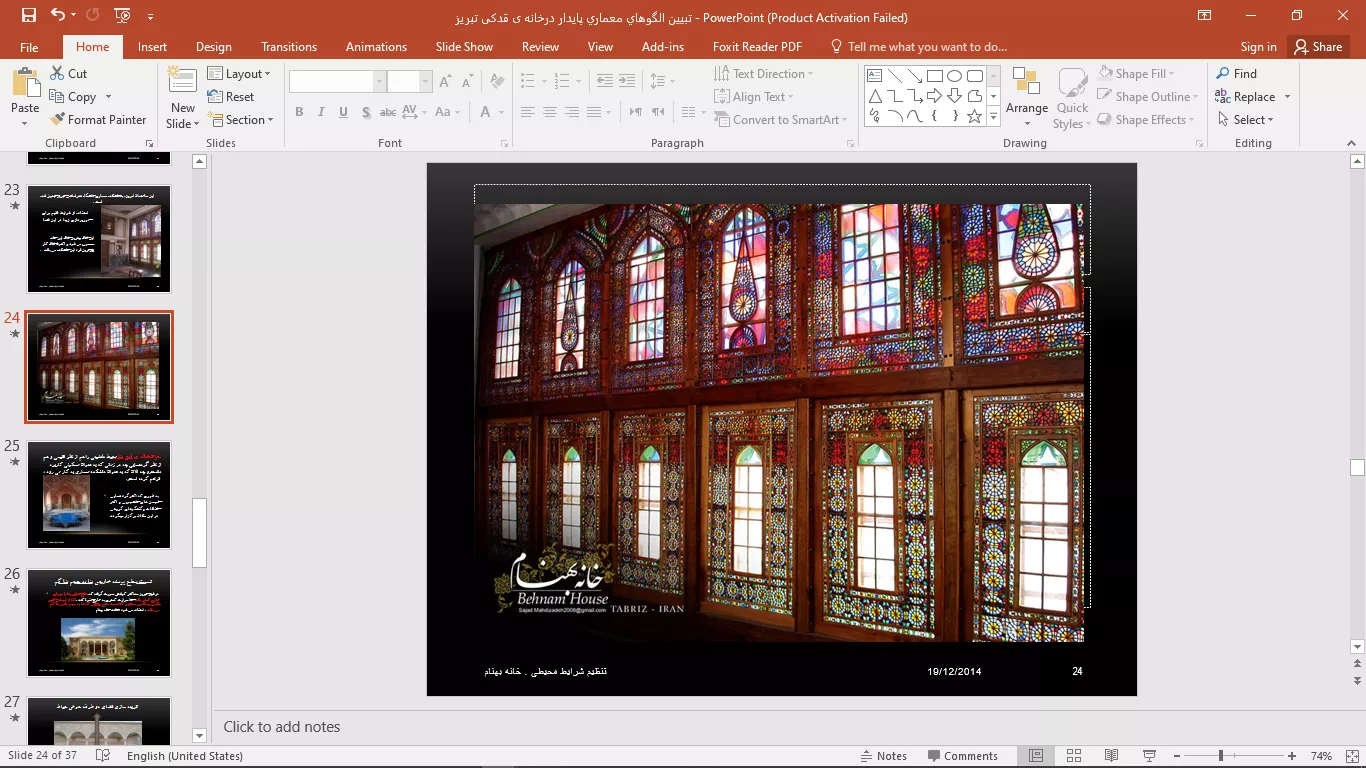Image resolution: width=1366 pixels, height=768 pixels.
Task: Switch to the Transitions tab
Action: [x=289, y=46]
